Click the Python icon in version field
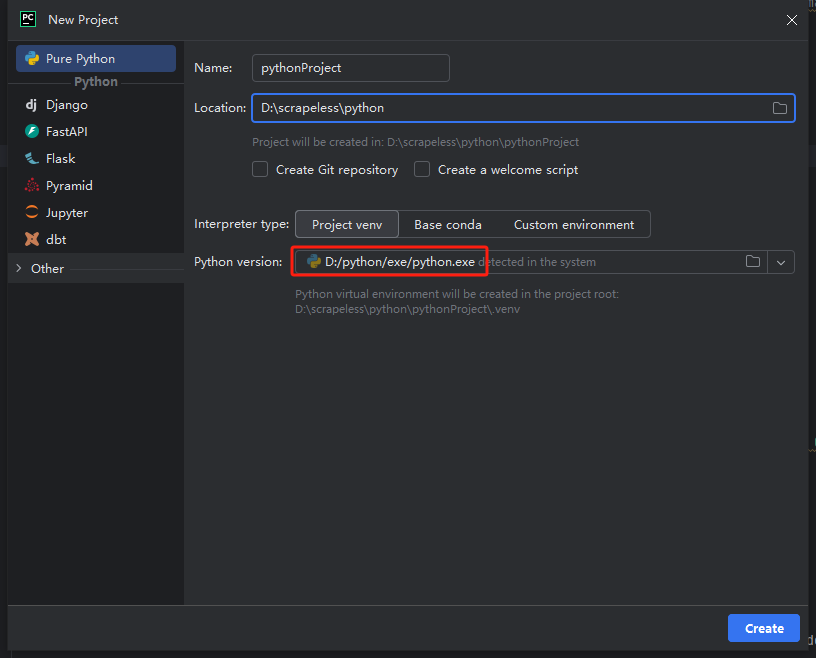 click(x=314, y=261)
